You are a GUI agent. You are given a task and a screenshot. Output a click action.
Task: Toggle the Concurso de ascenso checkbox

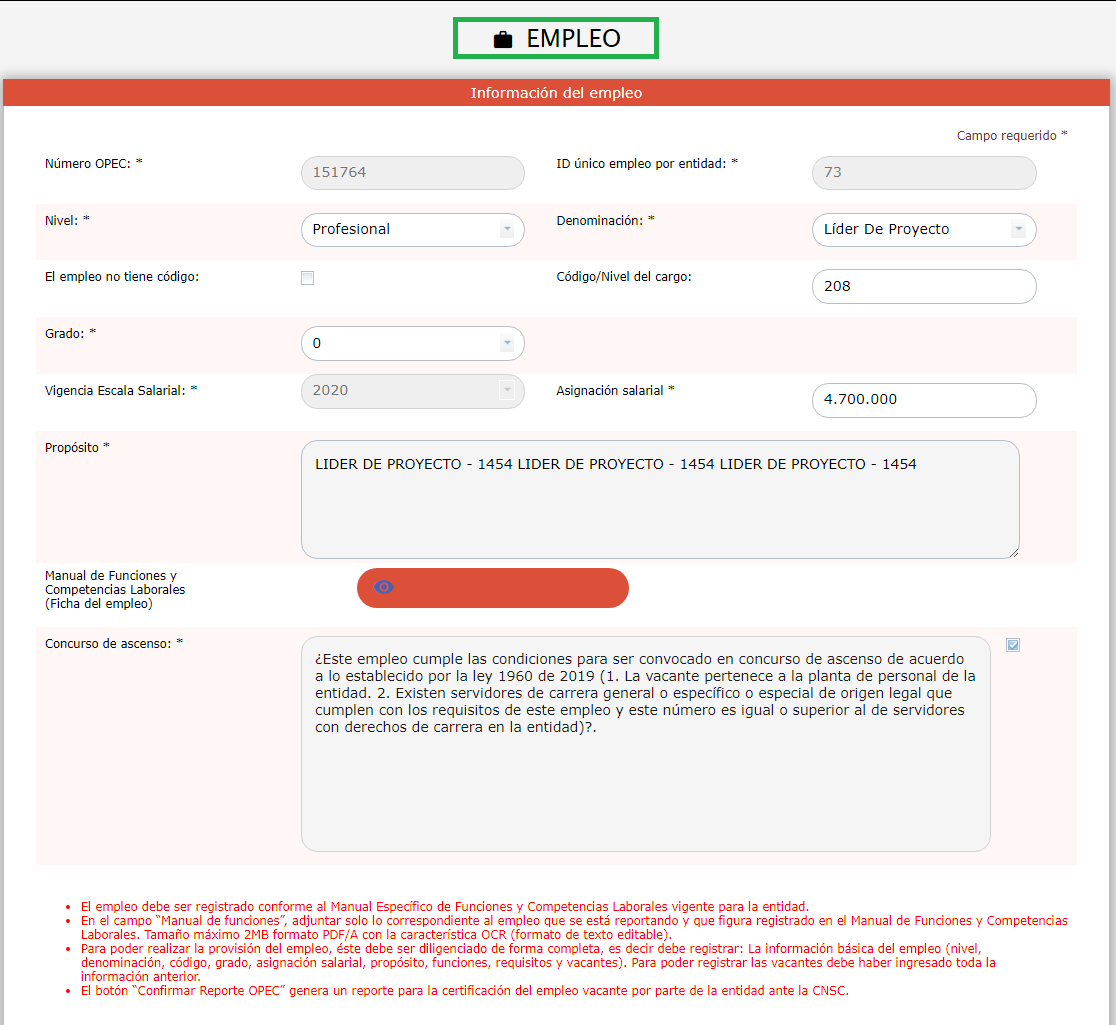(x=1013, y=645)
